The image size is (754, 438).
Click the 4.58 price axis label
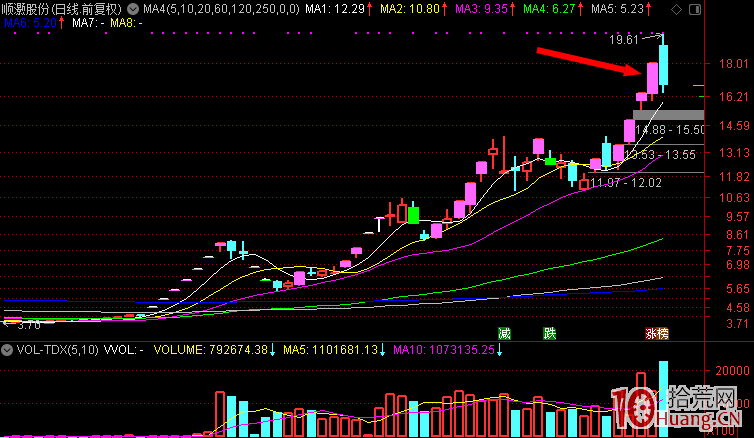pyautogui.click(x=738, y=308)
